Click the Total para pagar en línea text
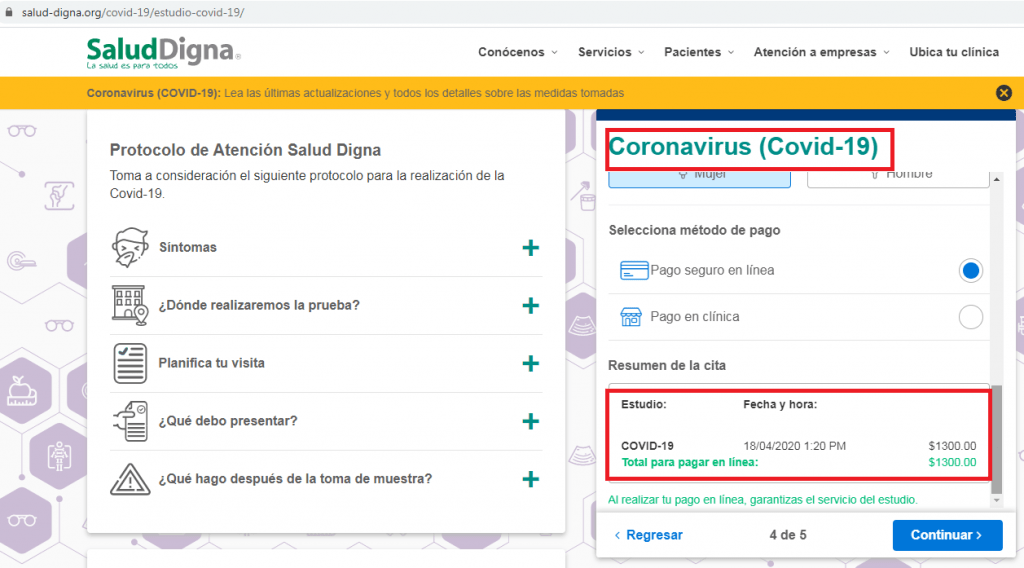 pos(690,463)
